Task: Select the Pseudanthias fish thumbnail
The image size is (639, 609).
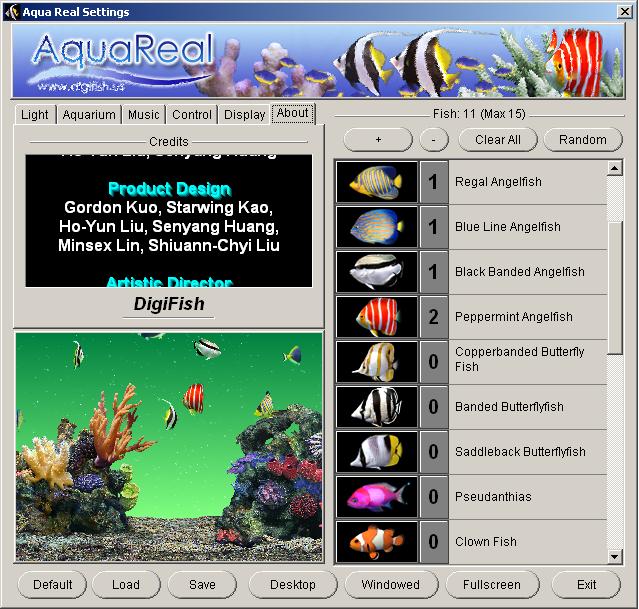Action: 377,497
